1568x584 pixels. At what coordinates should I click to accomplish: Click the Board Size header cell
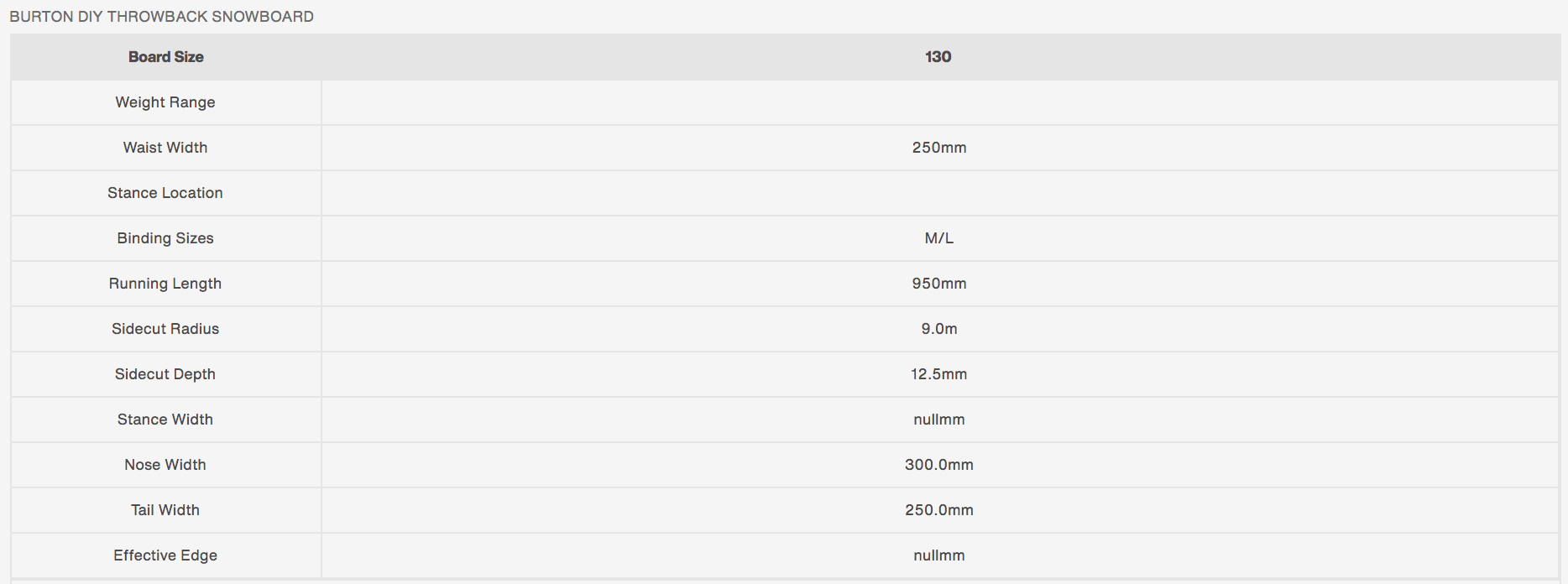(x=165, y=57)
